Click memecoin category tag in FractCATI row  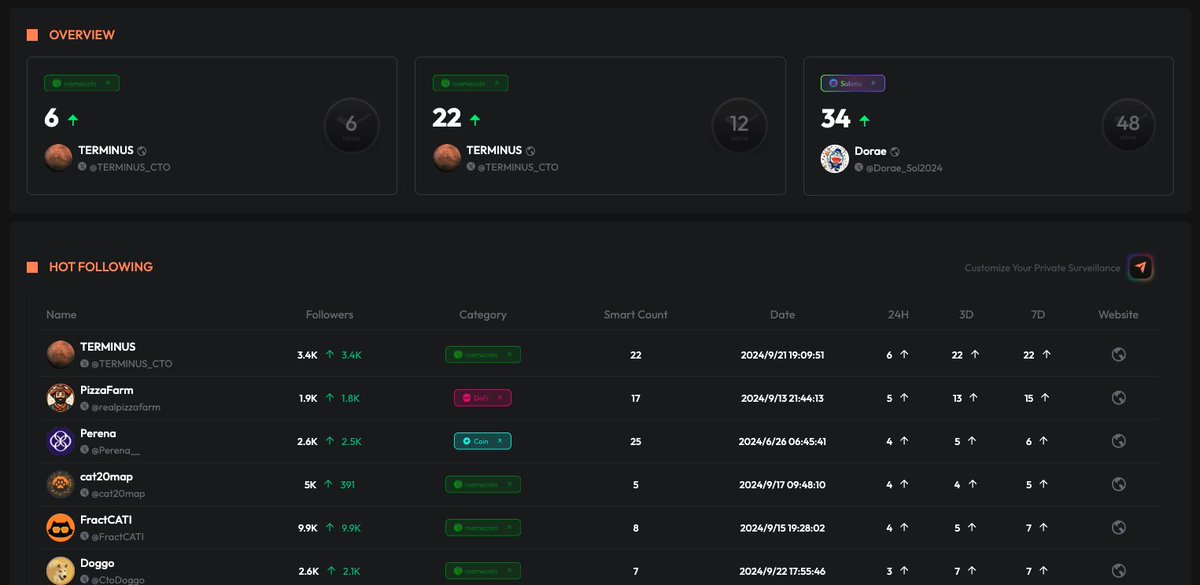(483, 527)
